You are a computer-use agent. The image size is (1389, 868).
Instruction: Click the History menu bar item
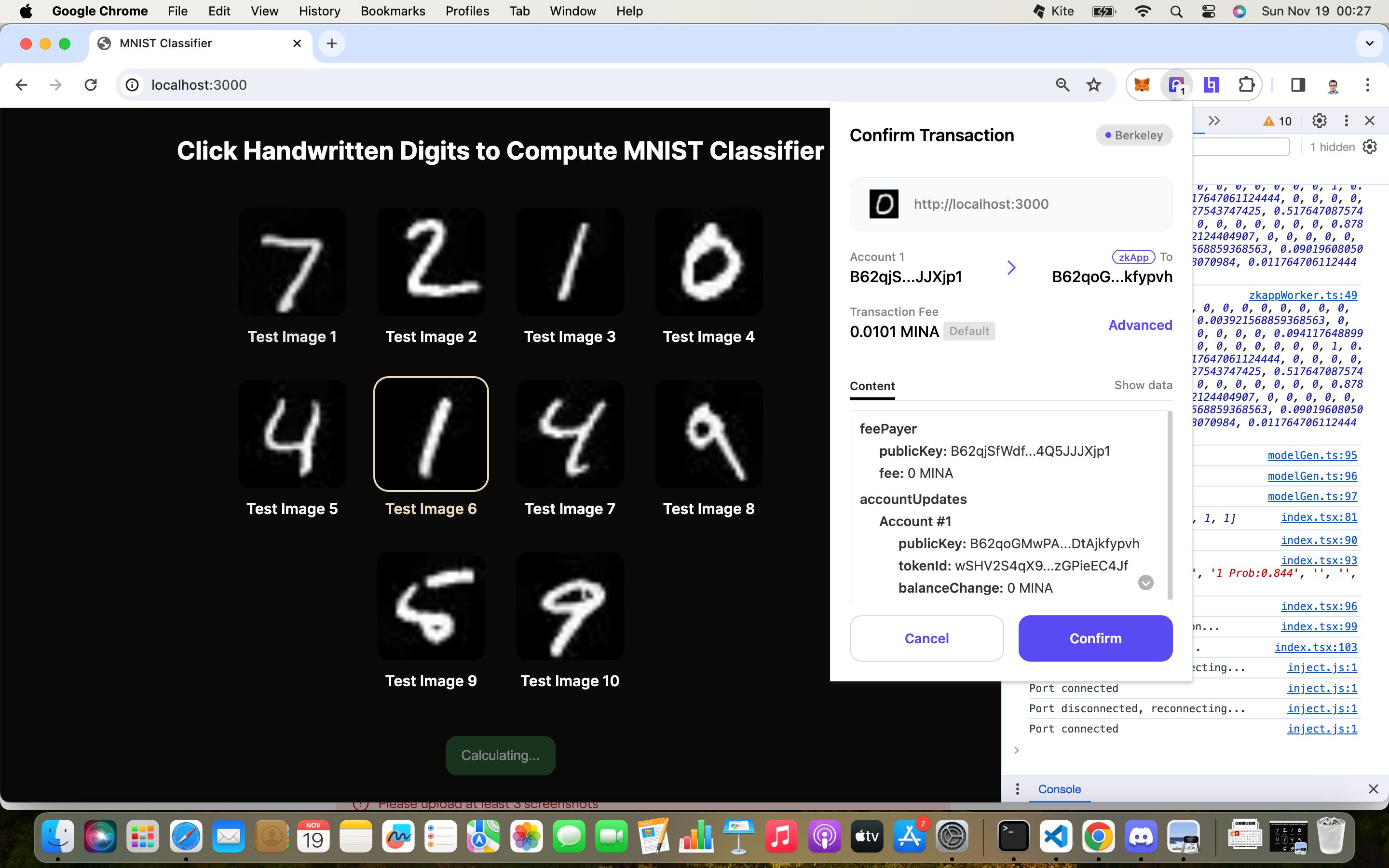(x=319, y=10)
